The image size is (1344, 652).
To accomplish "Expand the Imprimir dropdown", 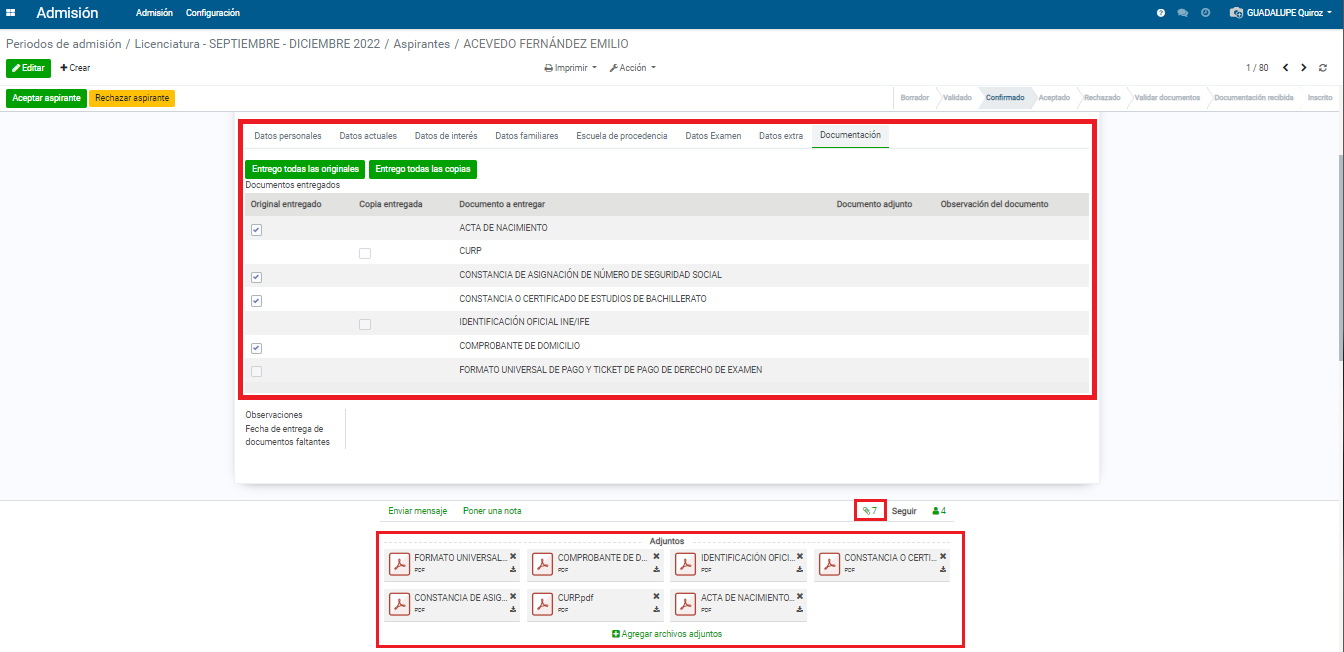I will pos(570,68).
